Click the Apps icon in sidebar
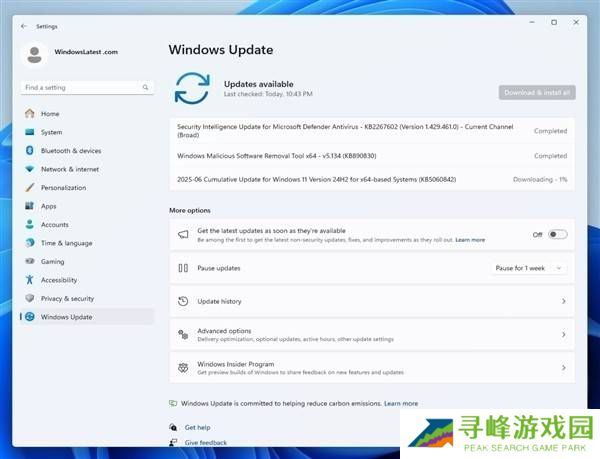 [30, 206]
